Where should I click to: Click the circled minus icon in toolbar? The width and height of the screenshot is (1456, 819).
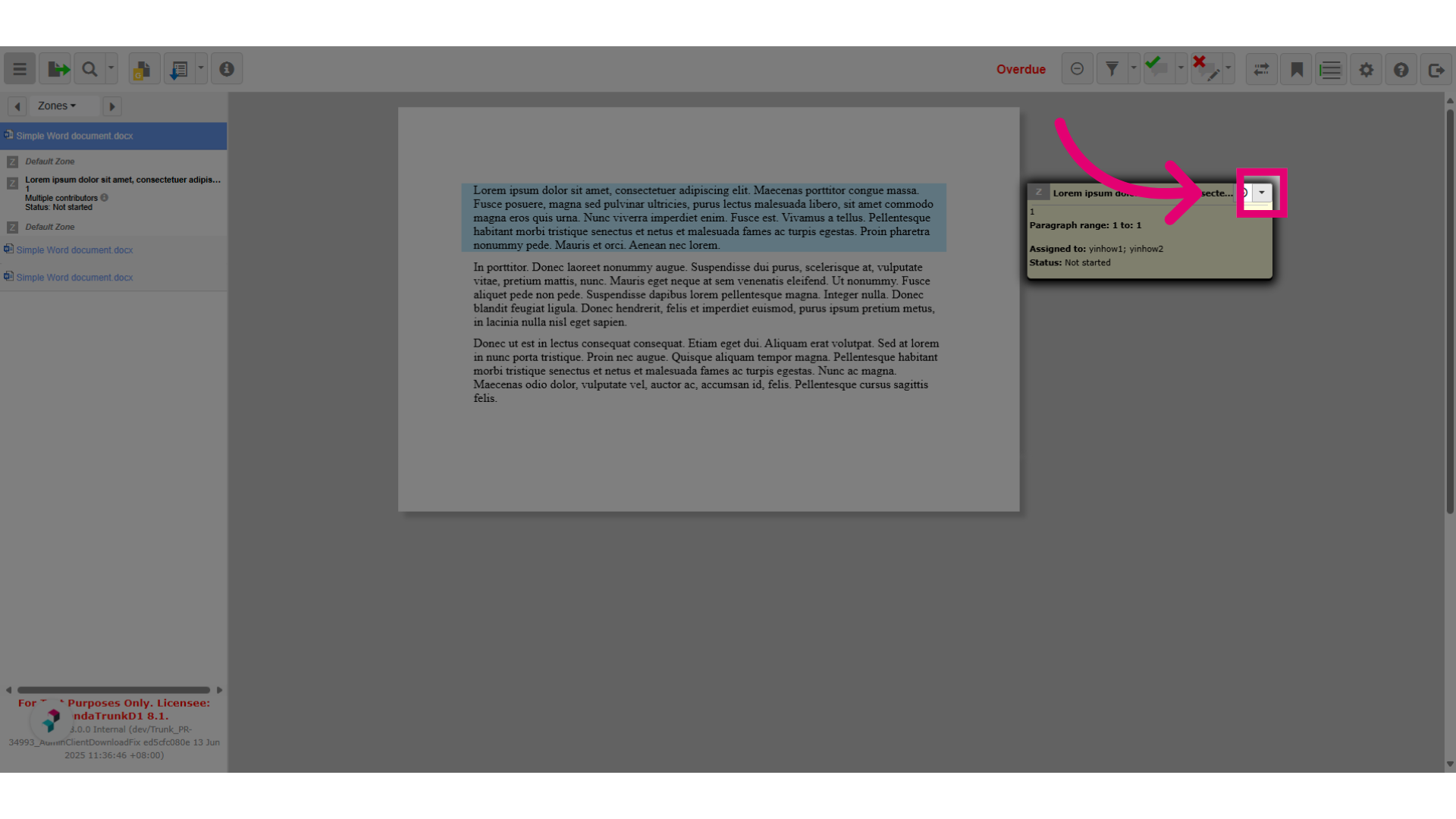click(1077, 69)
